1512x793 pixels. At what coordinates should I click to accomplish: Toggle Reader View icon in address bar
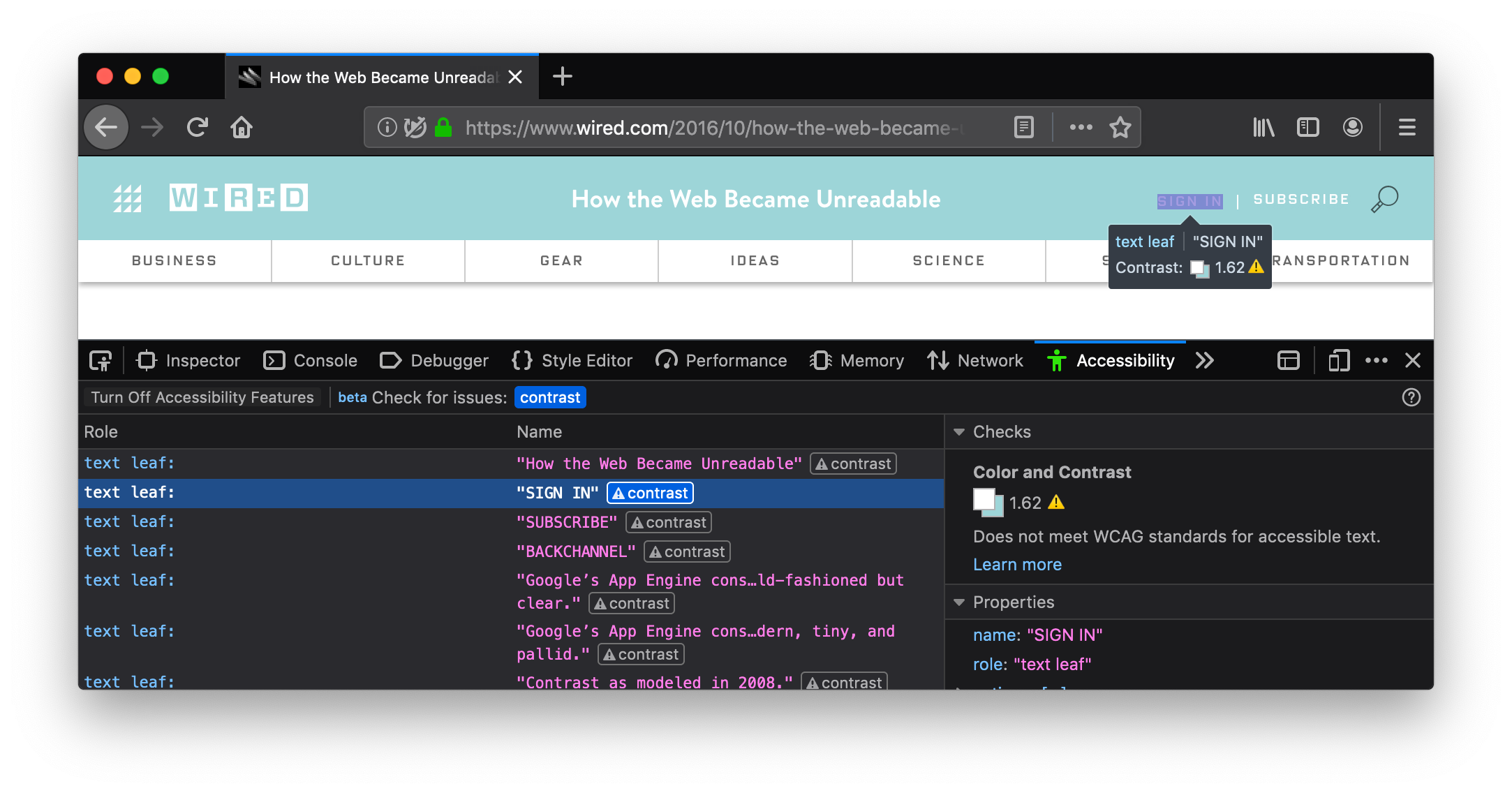pos(1023,127)
